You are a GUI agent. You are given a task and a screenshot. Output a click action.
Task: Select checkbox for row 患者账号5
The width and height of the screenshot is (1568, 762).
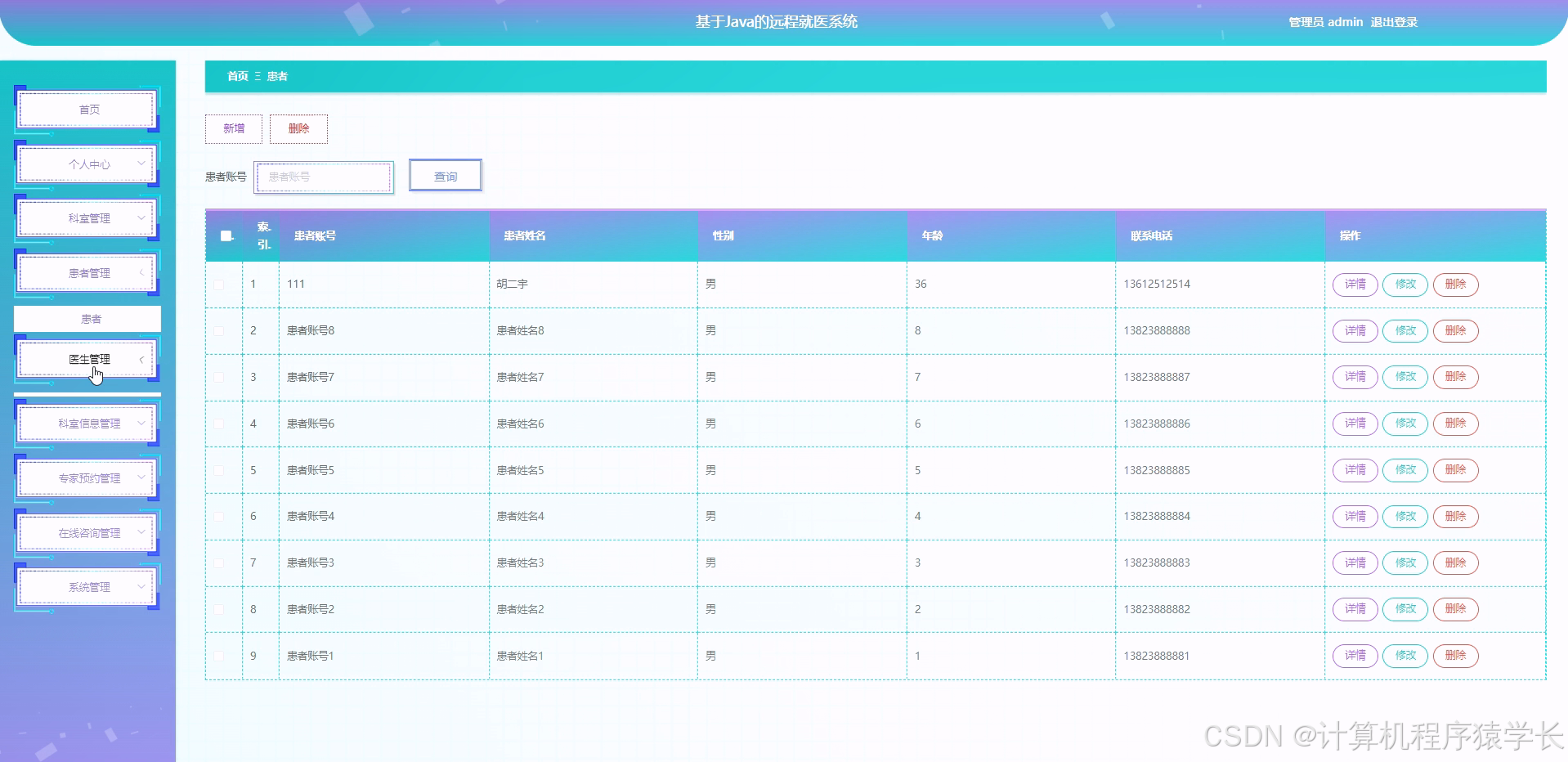219,470
